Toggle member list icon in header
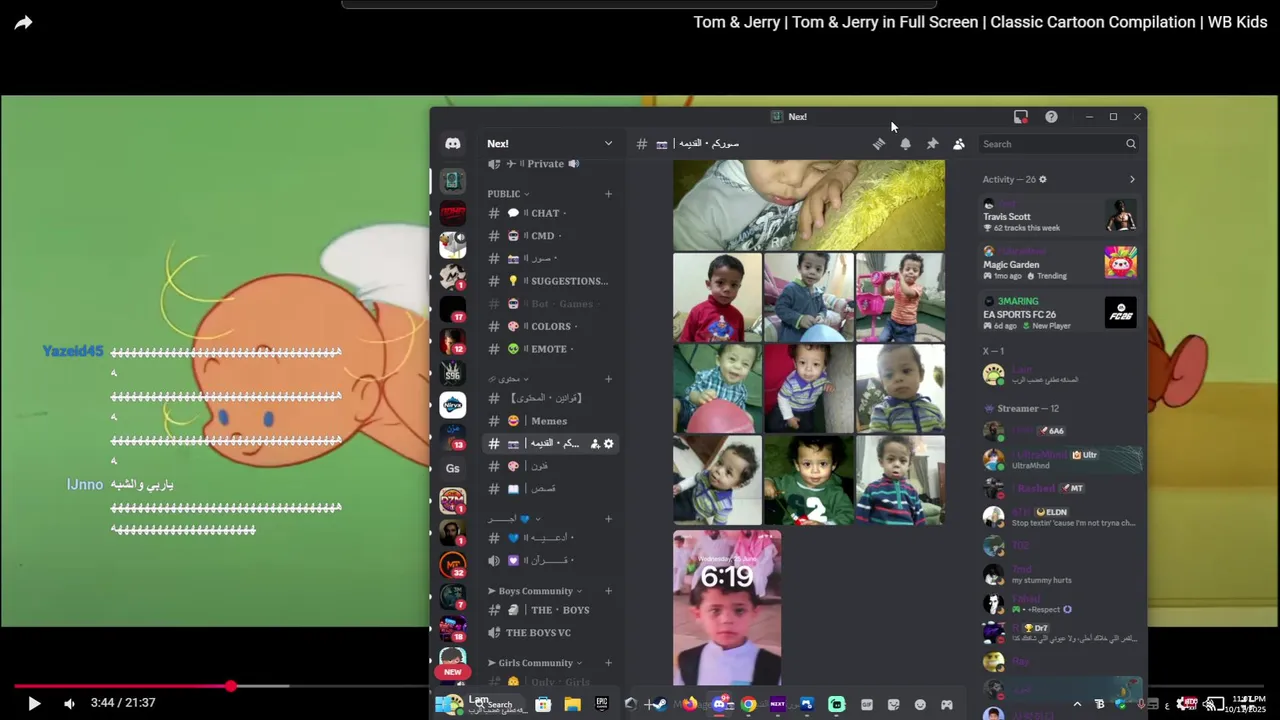 pyautogui.click(x=959, y=144)
